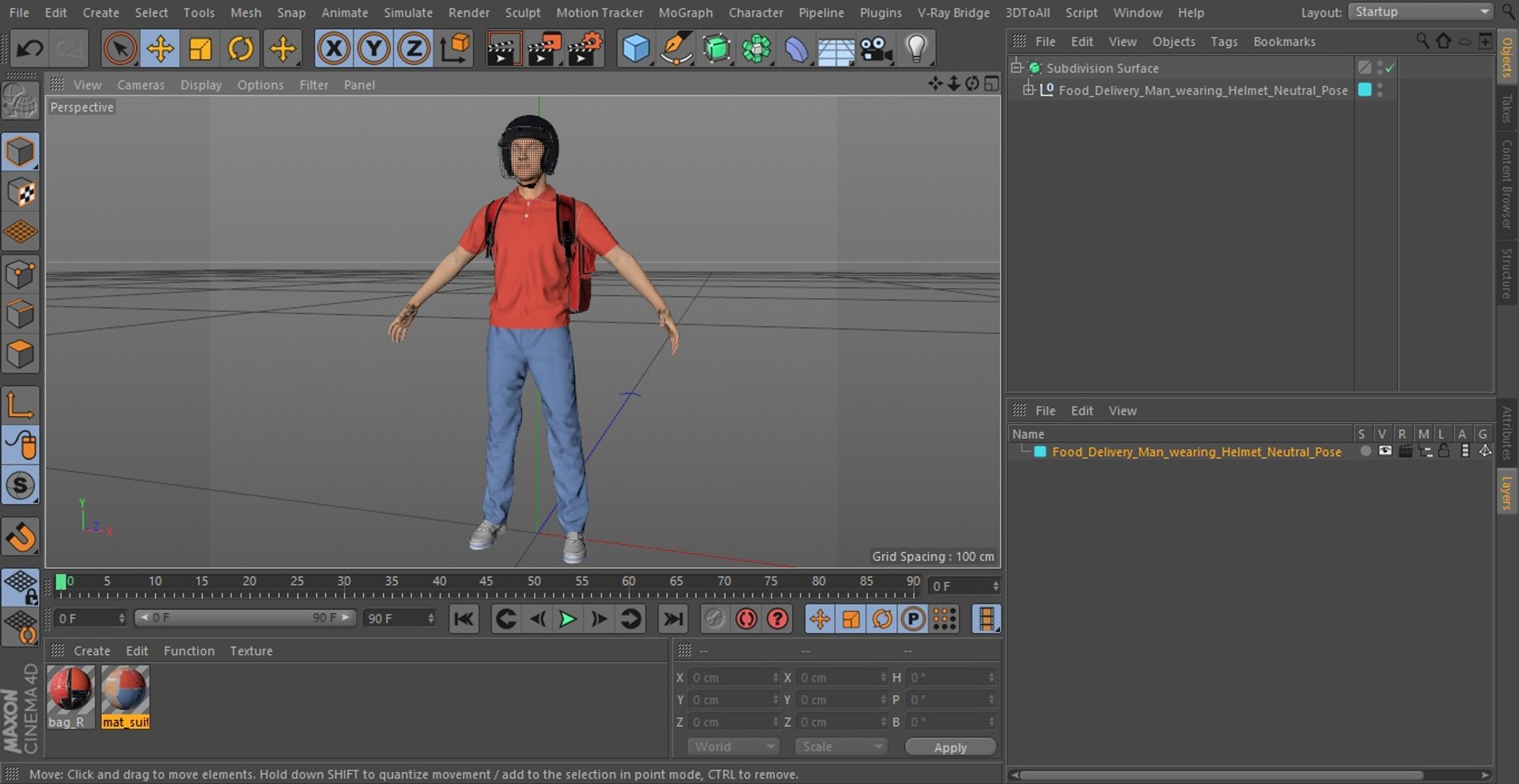Screen dimensions: 1519x784
Task: Play animation forwards
Action: (567, 619)
